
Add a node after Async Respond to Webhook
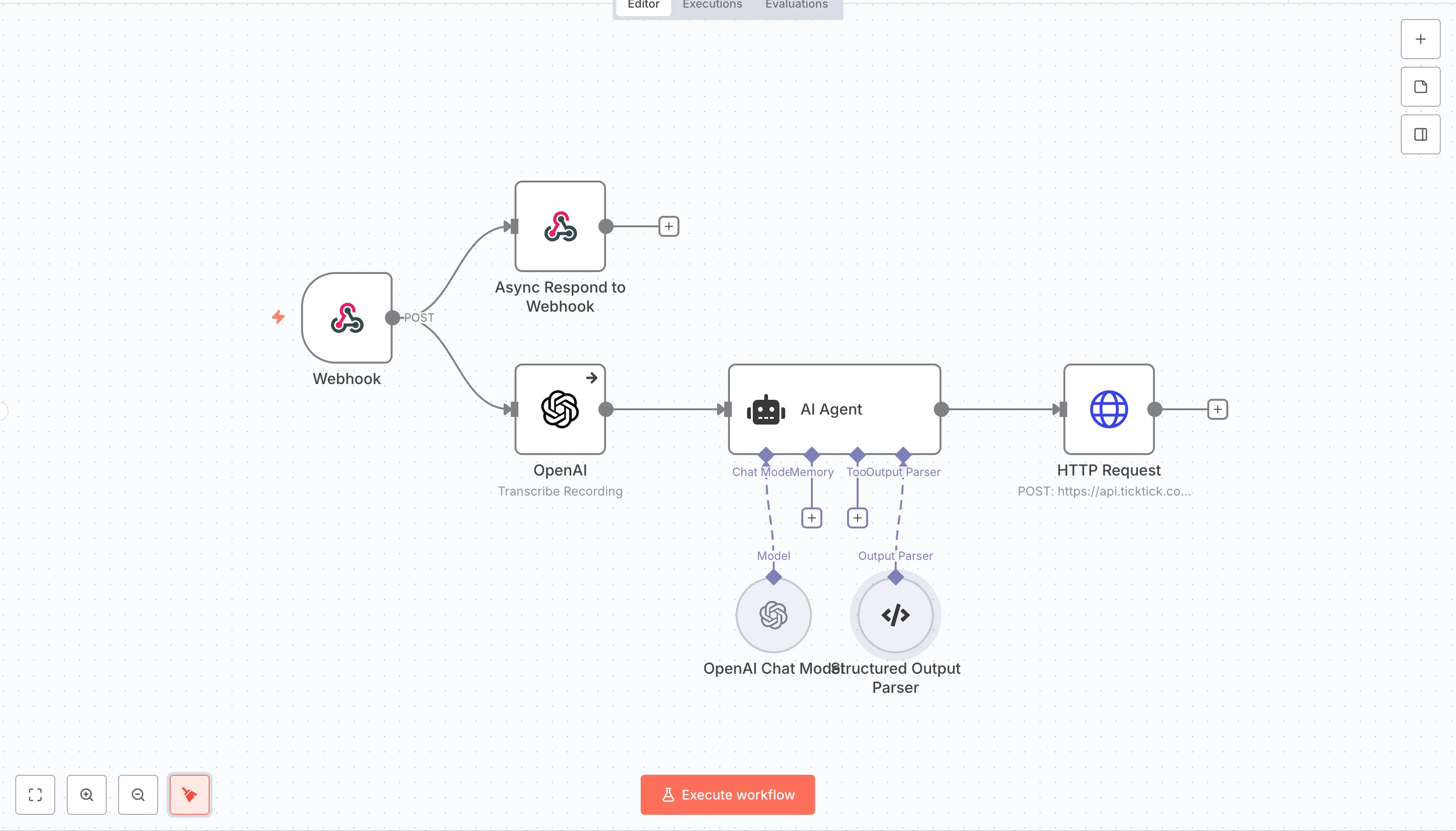[668, 227]
